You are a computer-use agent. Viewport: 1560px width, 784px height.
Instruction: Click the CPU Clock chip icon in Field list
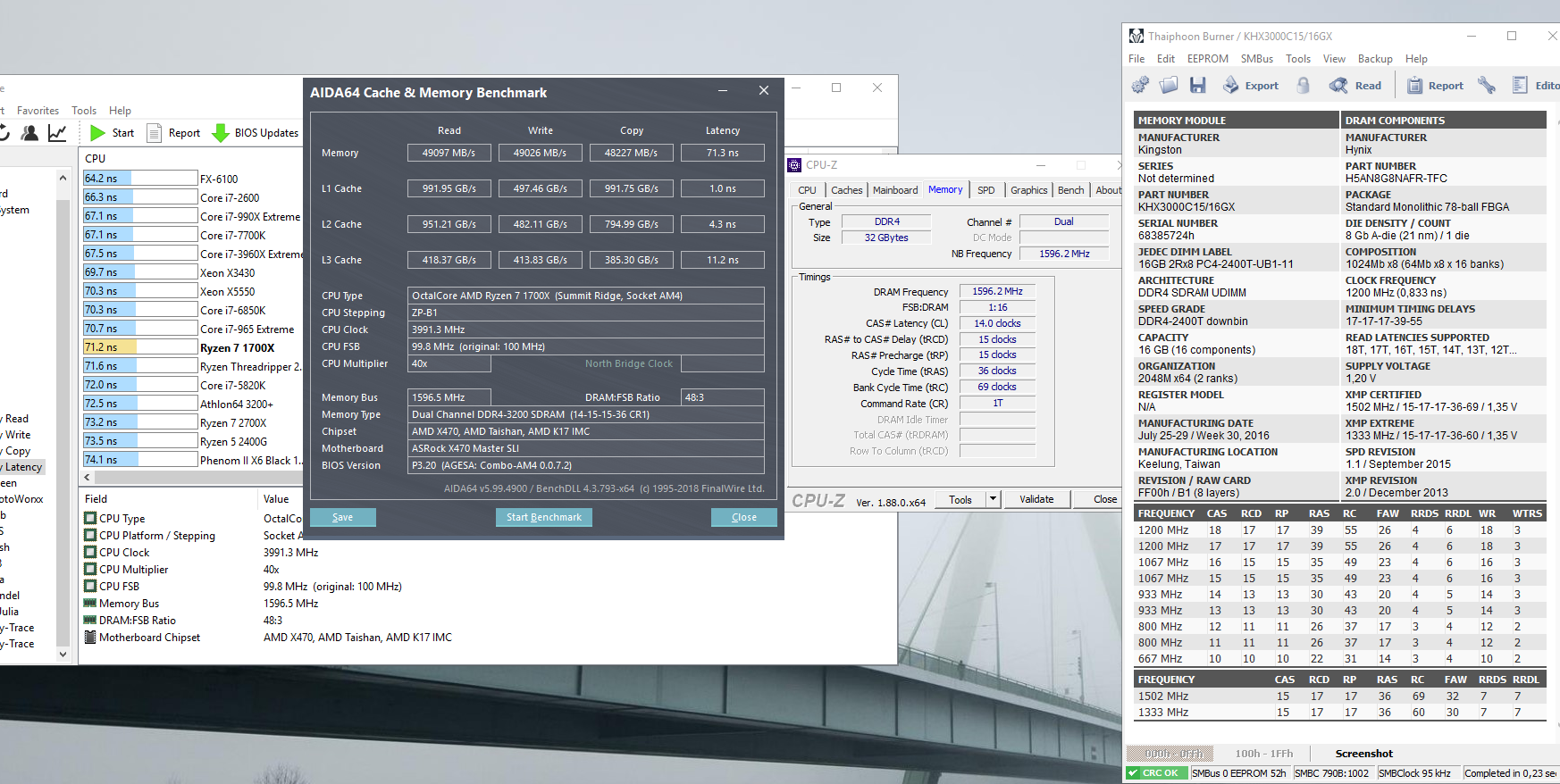pos(90,552)
